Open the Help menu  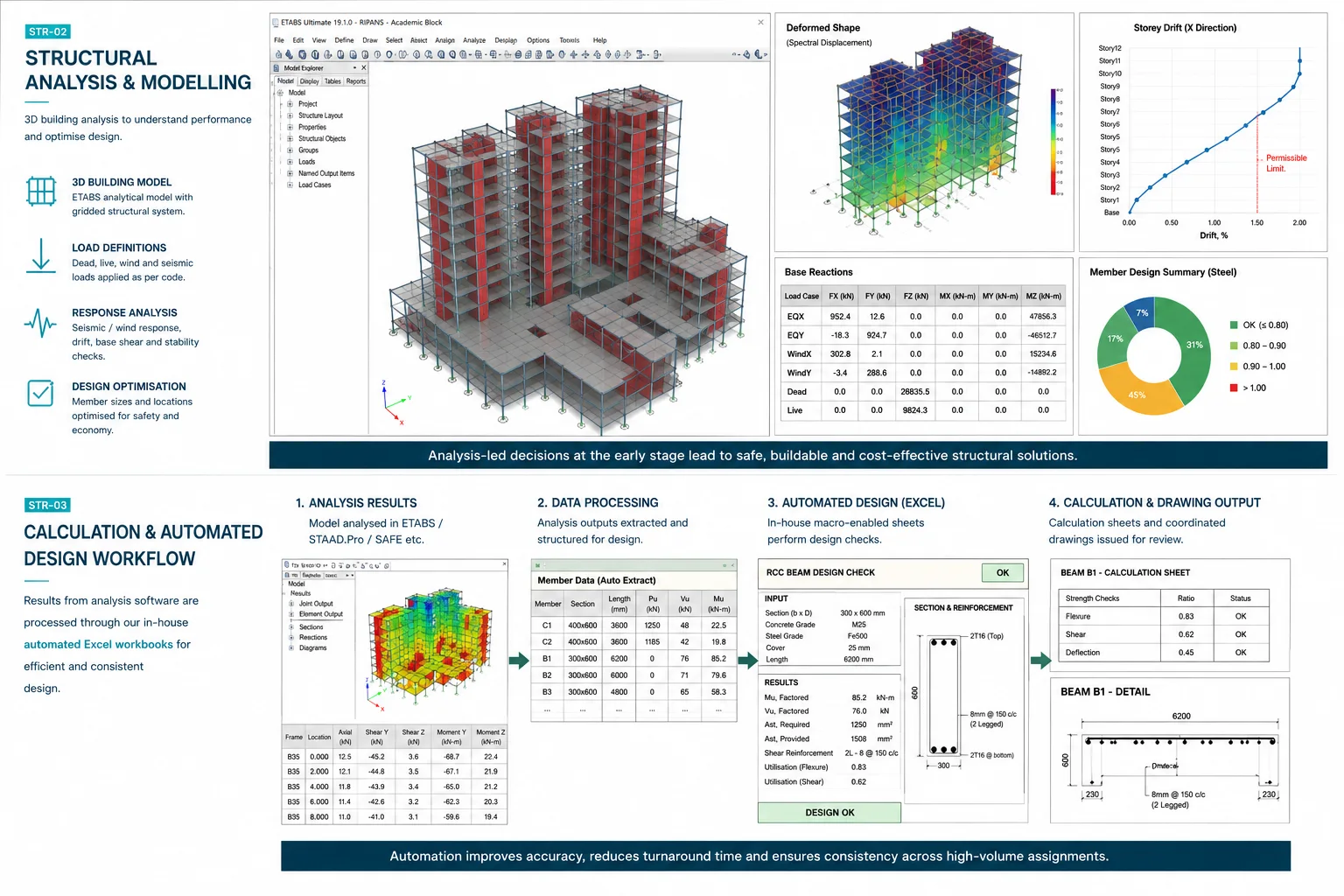tap(599, 40)
